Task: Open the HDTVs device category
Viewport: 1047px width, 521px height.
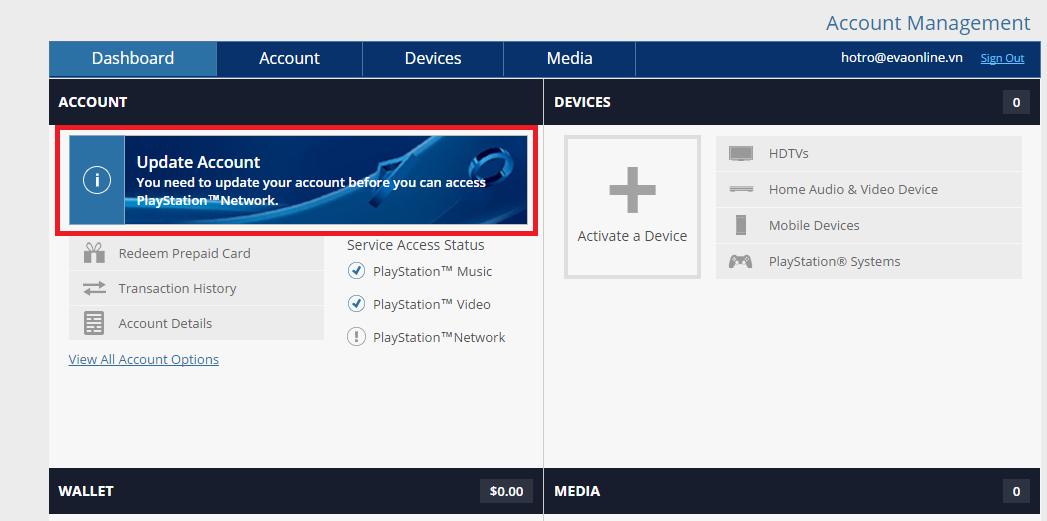Action: click(x=869, y=154)
